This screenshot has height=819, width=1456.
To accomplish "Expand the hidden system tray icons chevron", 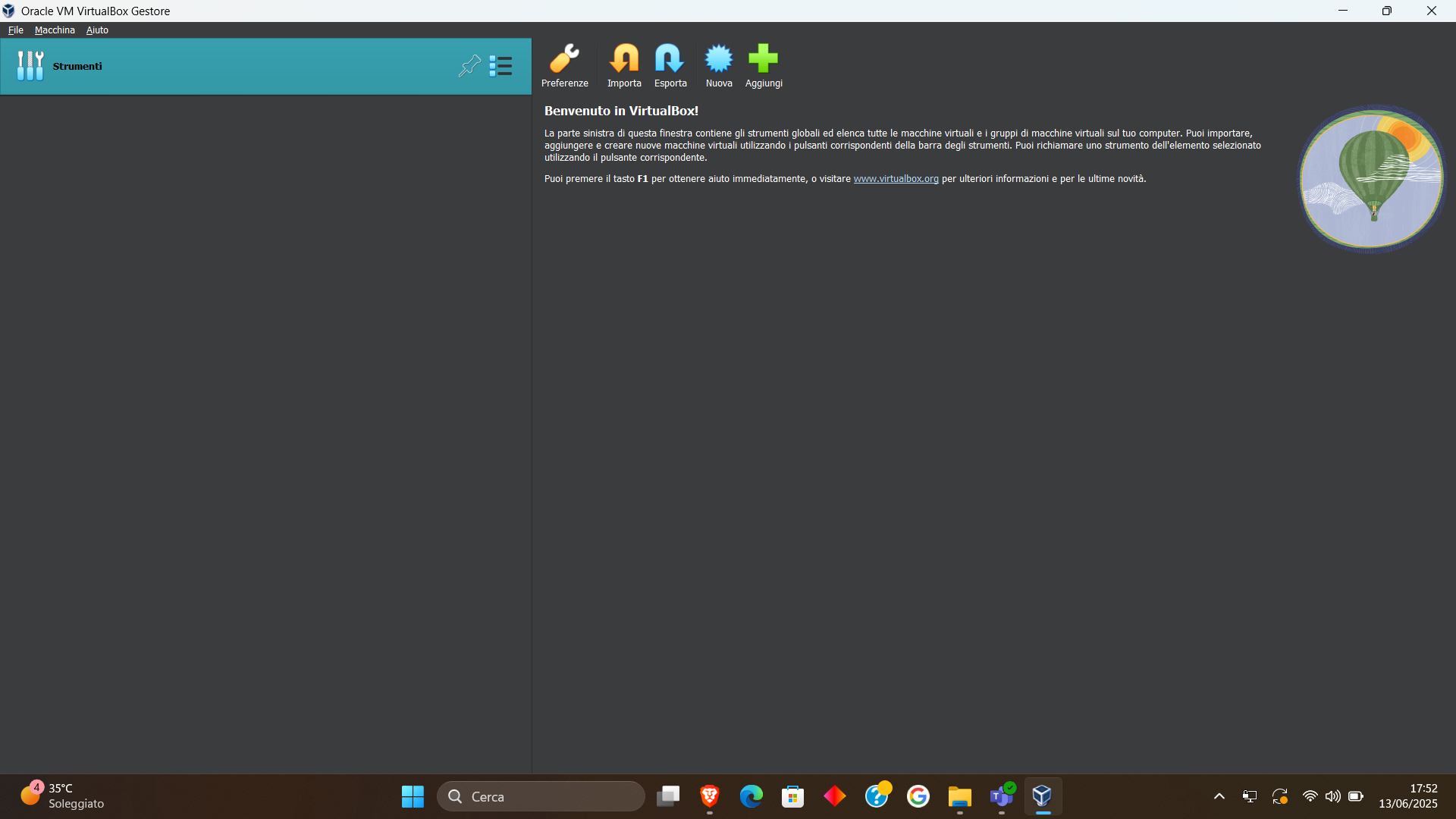I will [1219, 796].
